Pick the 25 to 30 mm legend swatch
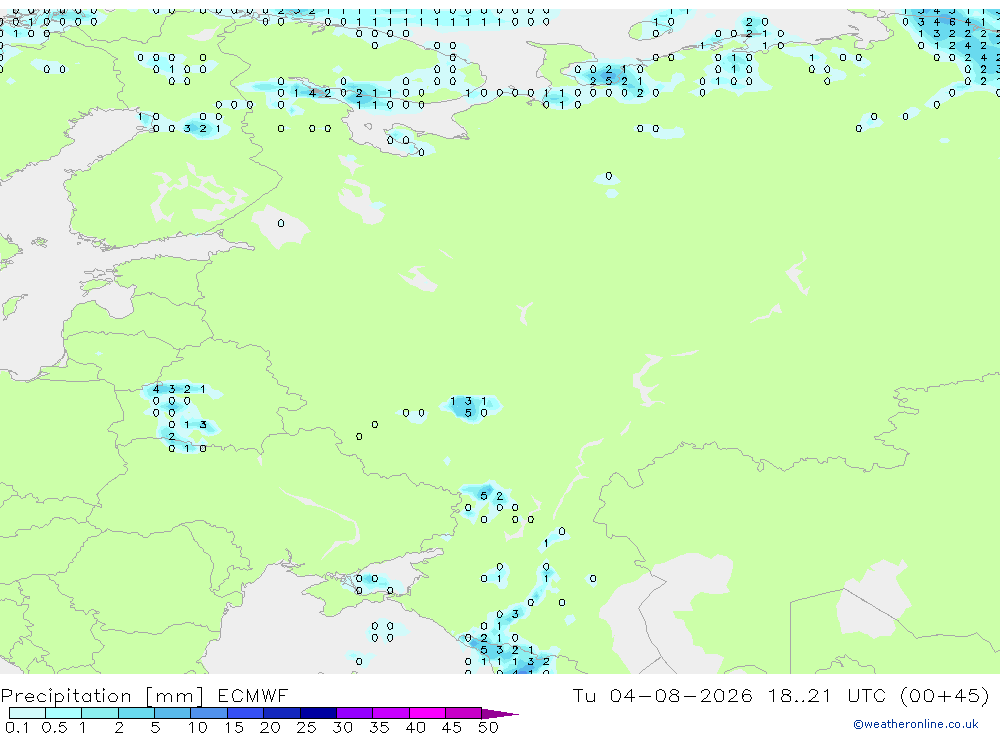The height and width of the screenshot is (733, 1000). click(x=319, y=713)
